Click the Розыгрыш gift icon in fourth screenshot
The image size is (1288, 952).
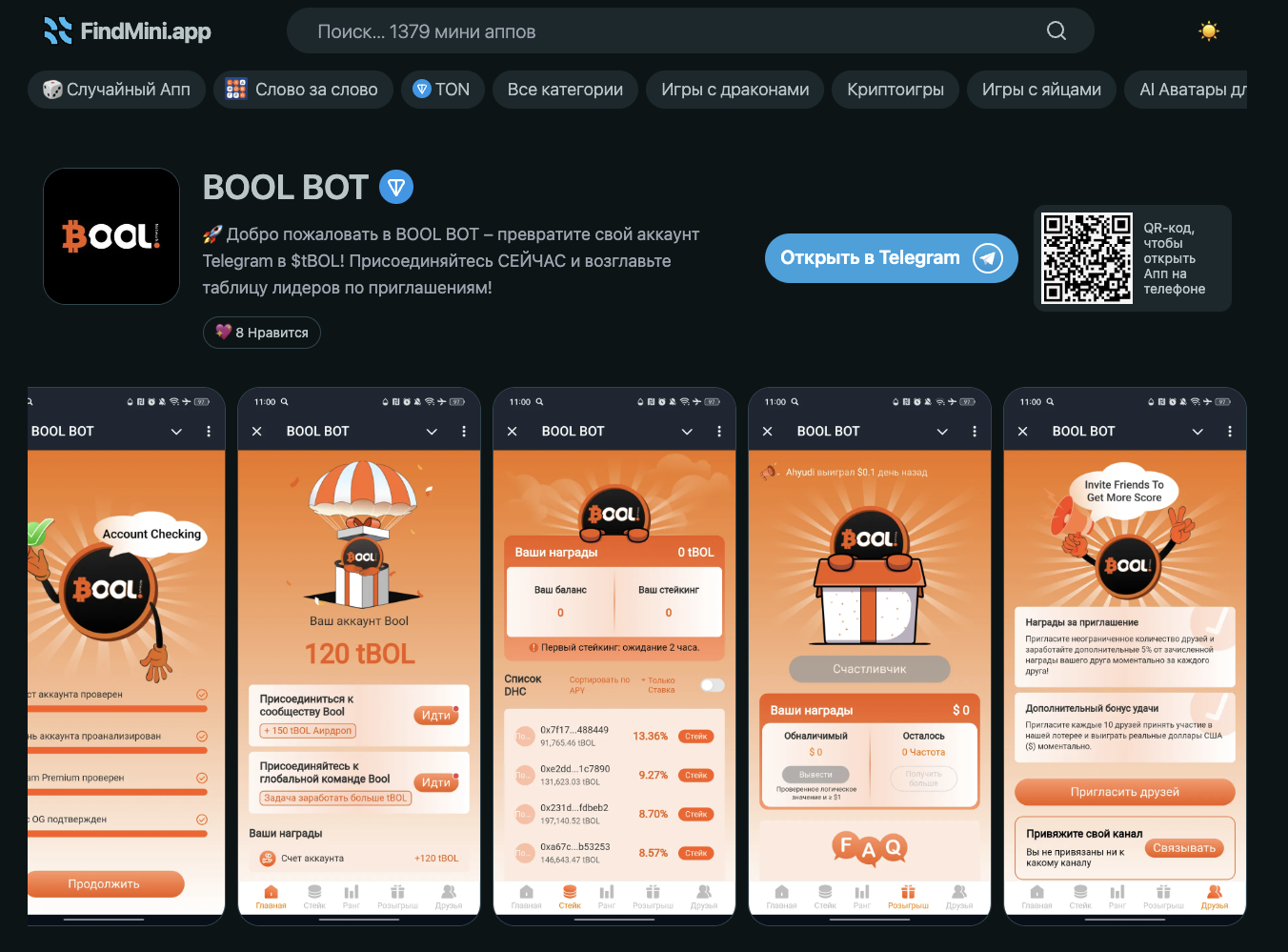[908, 892]
